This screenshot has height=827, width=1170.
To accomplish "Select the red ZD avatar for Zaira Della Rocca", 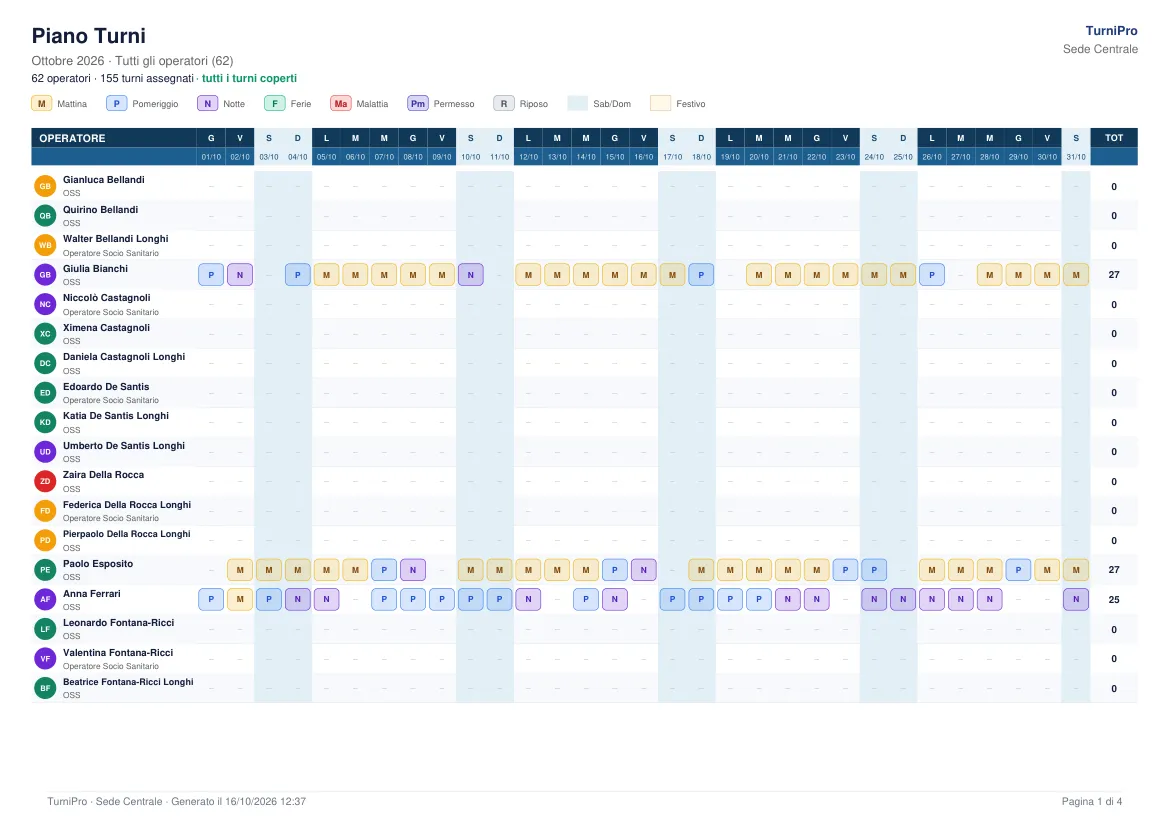I will 46,481.
